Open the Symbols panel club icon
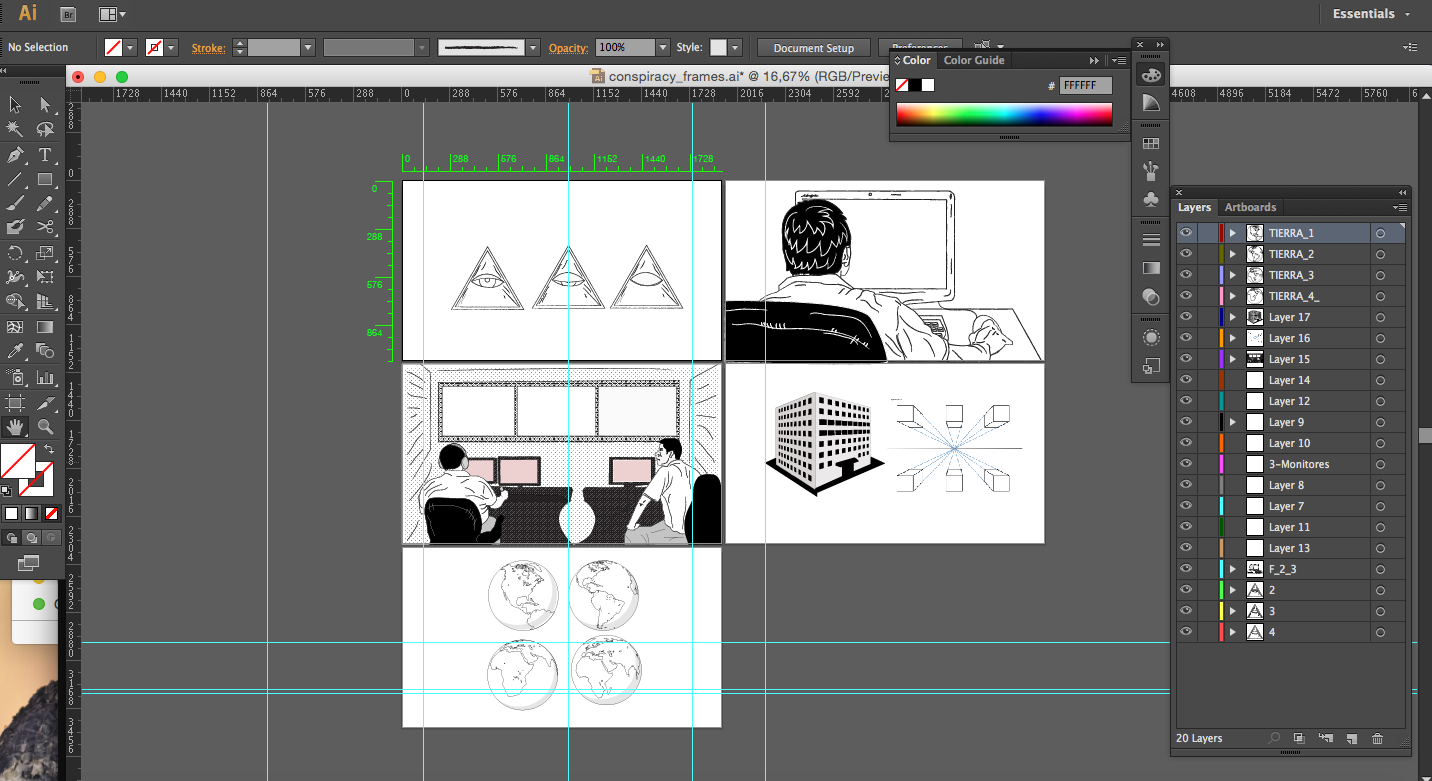The width and height of the screenshot is (1432, 781). point(1151,199)
